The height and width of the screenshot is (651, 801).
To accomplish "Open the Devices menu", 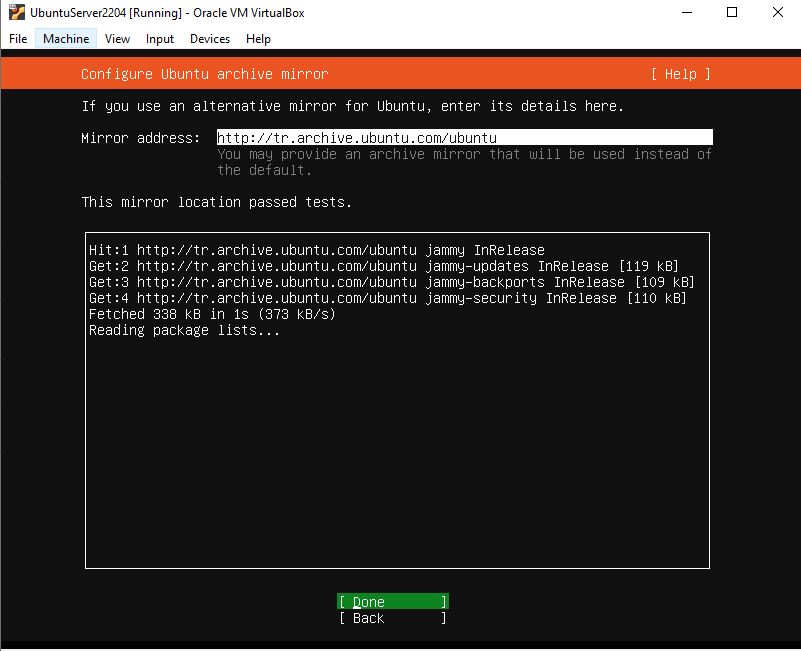I will [210, 39].
